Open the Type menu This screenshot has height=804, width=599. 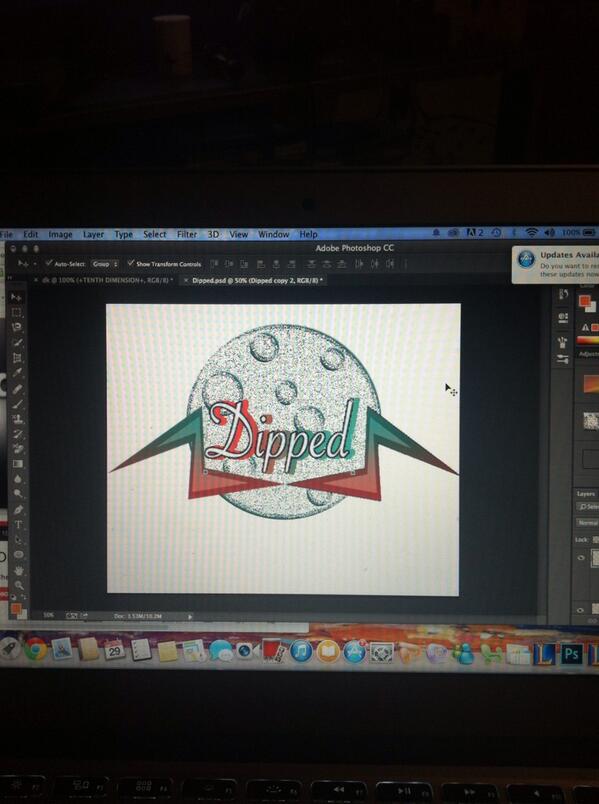124,234
